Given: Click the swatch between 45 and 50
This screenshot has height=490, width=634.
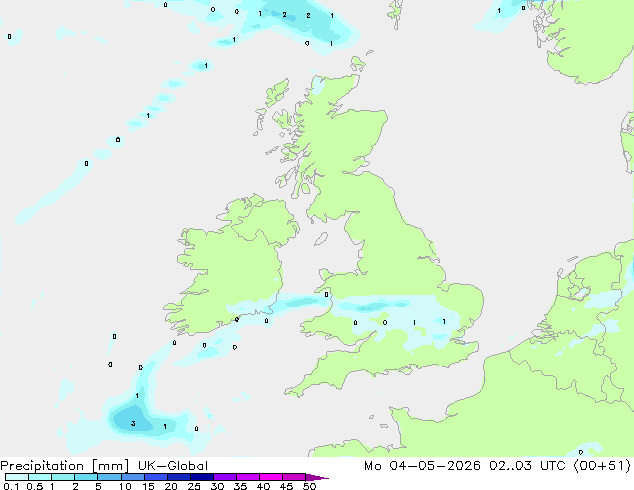Looking at the screenshot, I should pyautogui.click(x=294, y=477).
